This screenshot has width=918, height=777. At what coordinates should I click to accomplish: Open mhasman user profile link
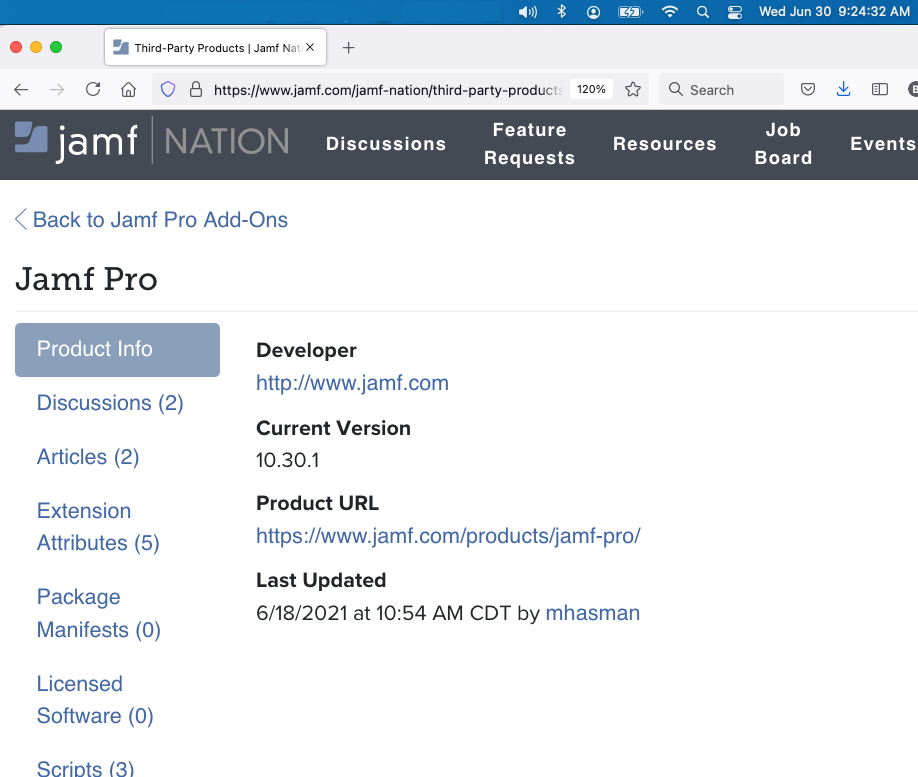click(592, 613)
